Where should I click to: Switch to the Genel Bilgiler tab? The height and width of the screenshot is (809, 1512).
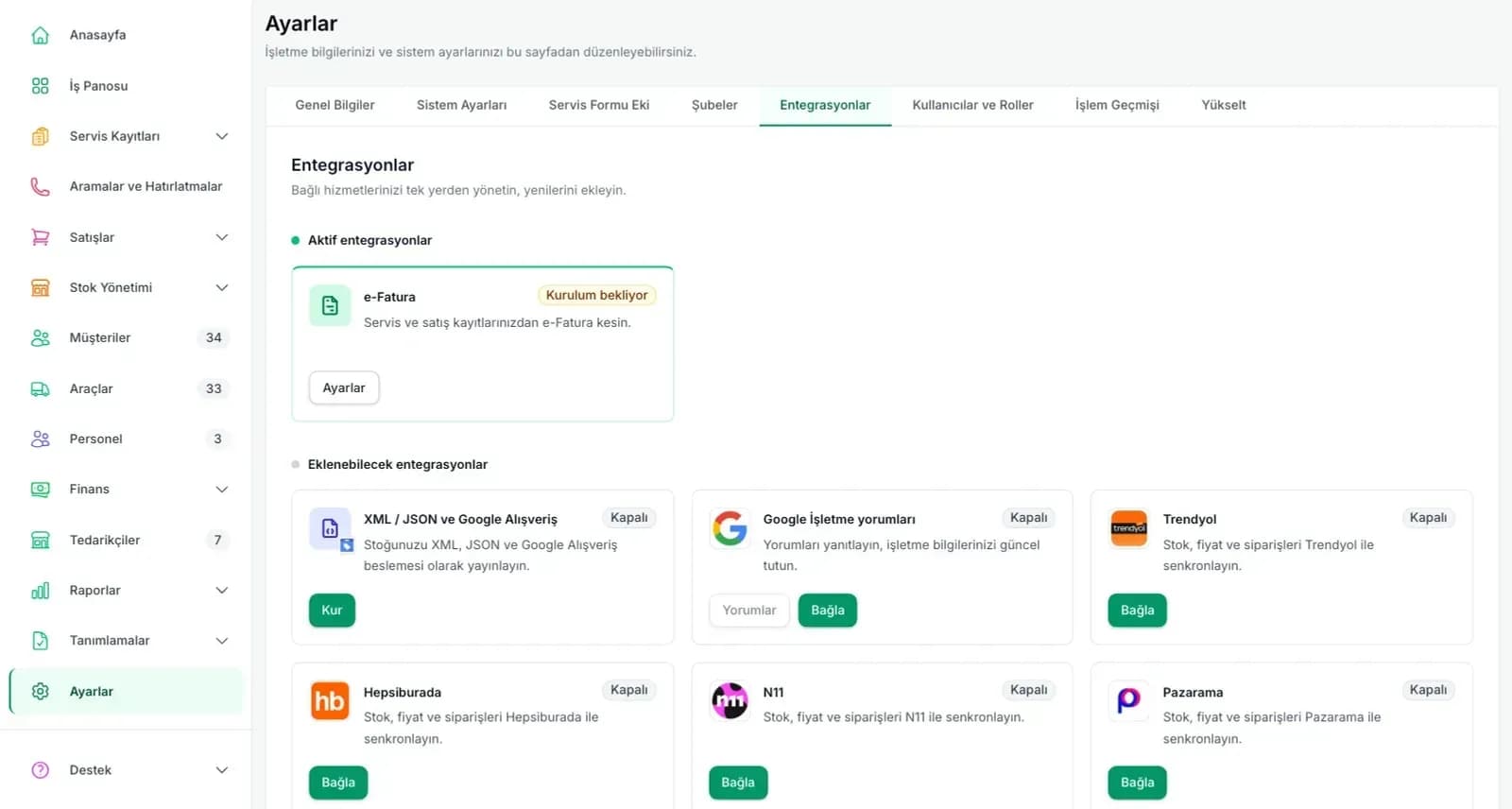(335, 105)
